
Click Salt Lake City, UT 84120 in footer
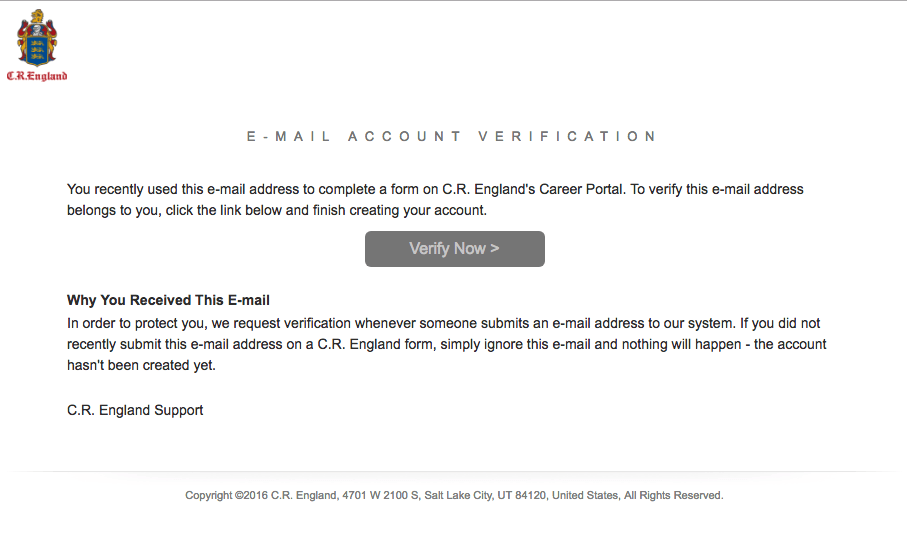[x=485, y=495]
